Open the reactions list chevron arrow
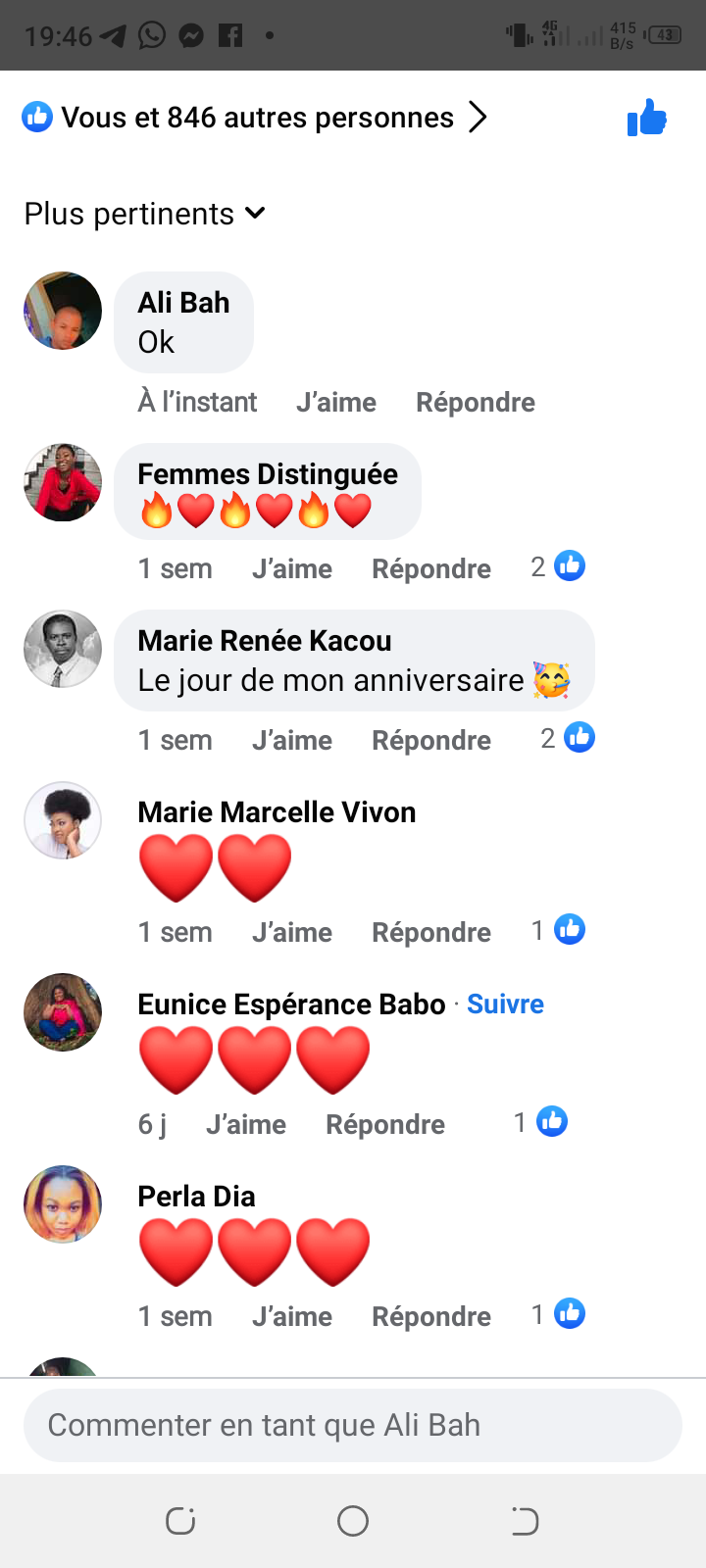 [478, 118]
